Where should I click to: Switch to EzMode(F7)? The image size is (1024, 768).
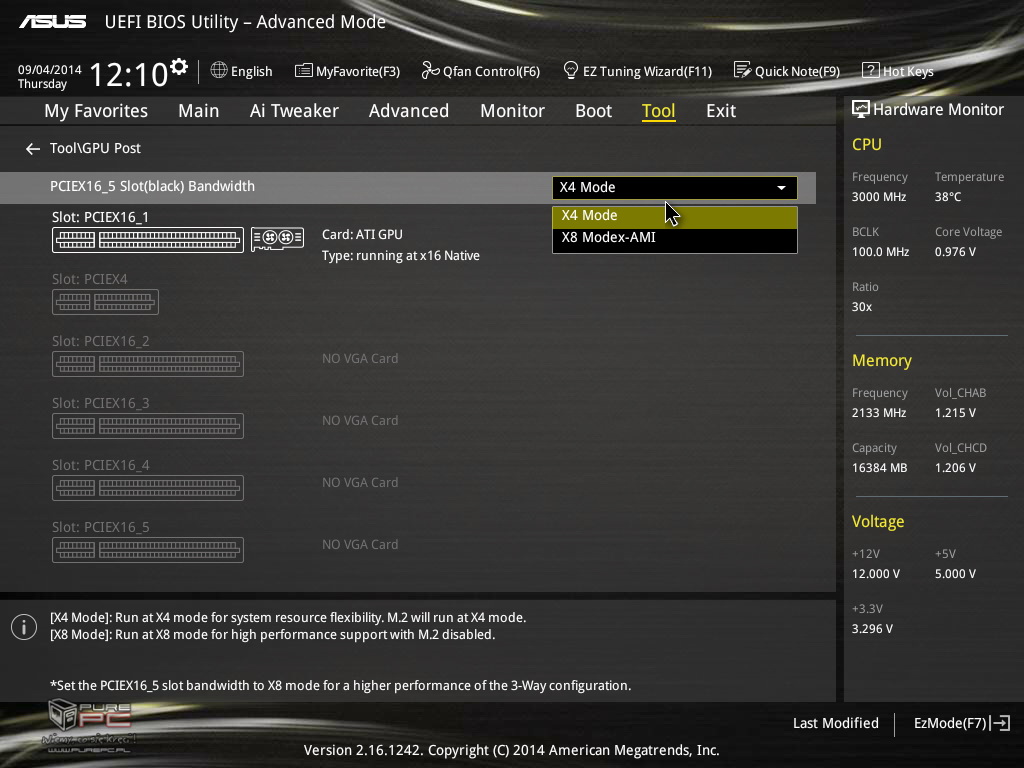pos(962,723)
